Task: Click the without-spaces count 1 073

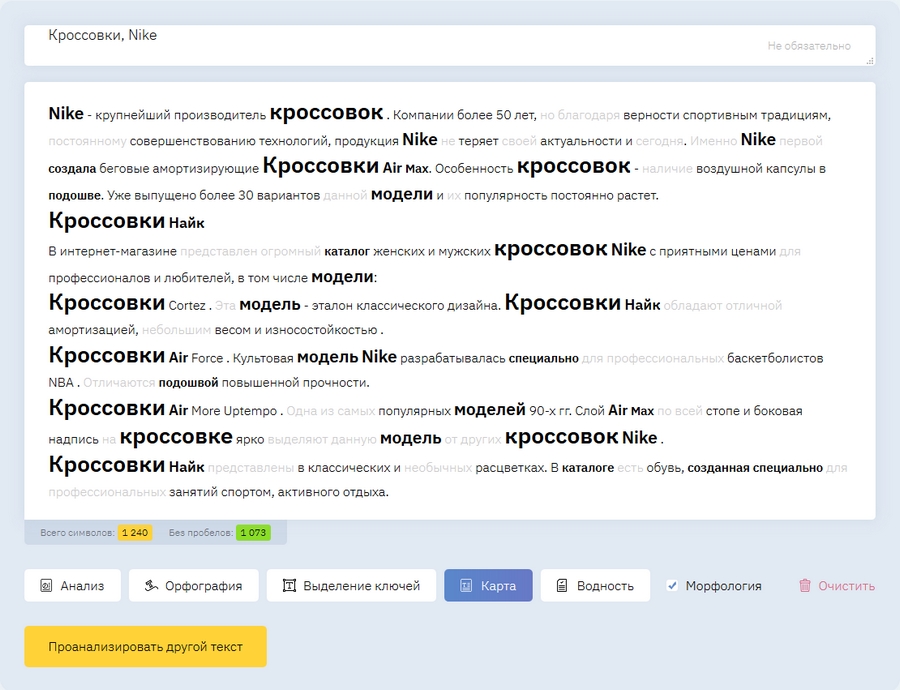Action: (x=253, y=533)
